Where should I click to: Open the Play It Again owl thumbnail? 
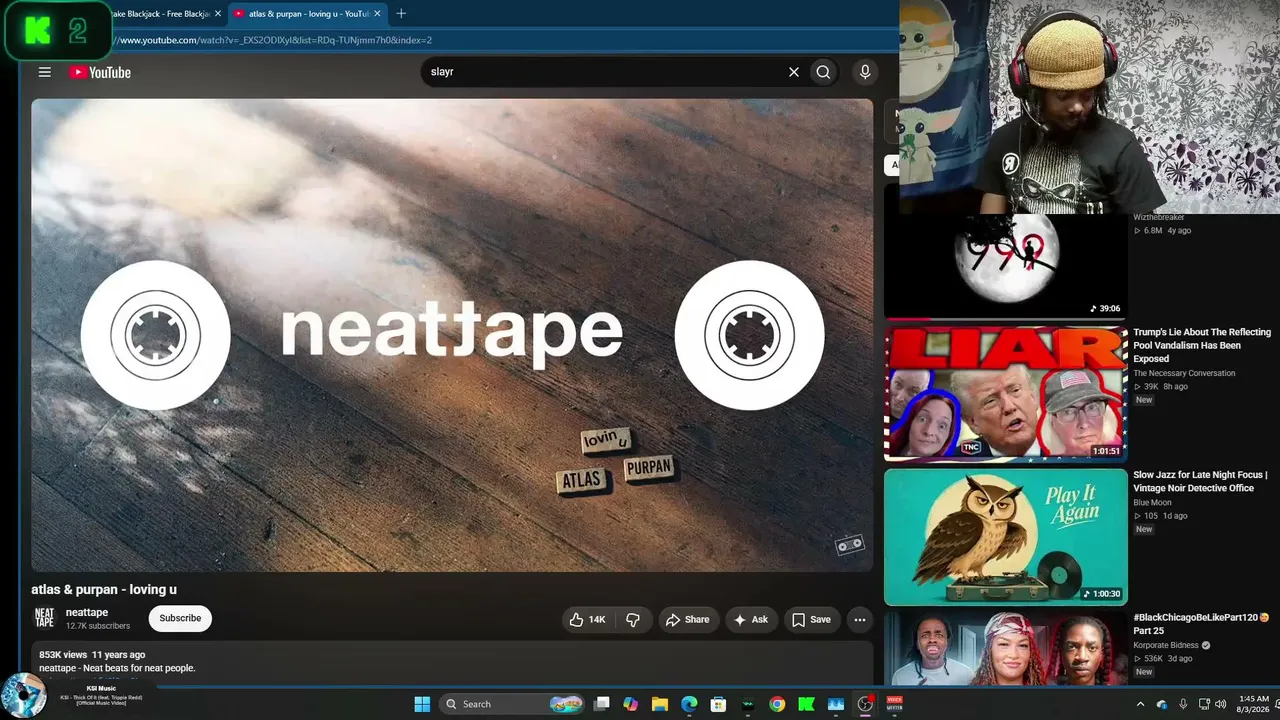1005,537
